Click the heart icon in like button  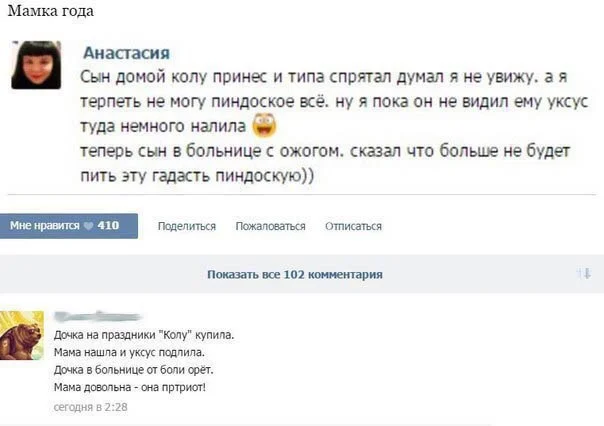90,226
